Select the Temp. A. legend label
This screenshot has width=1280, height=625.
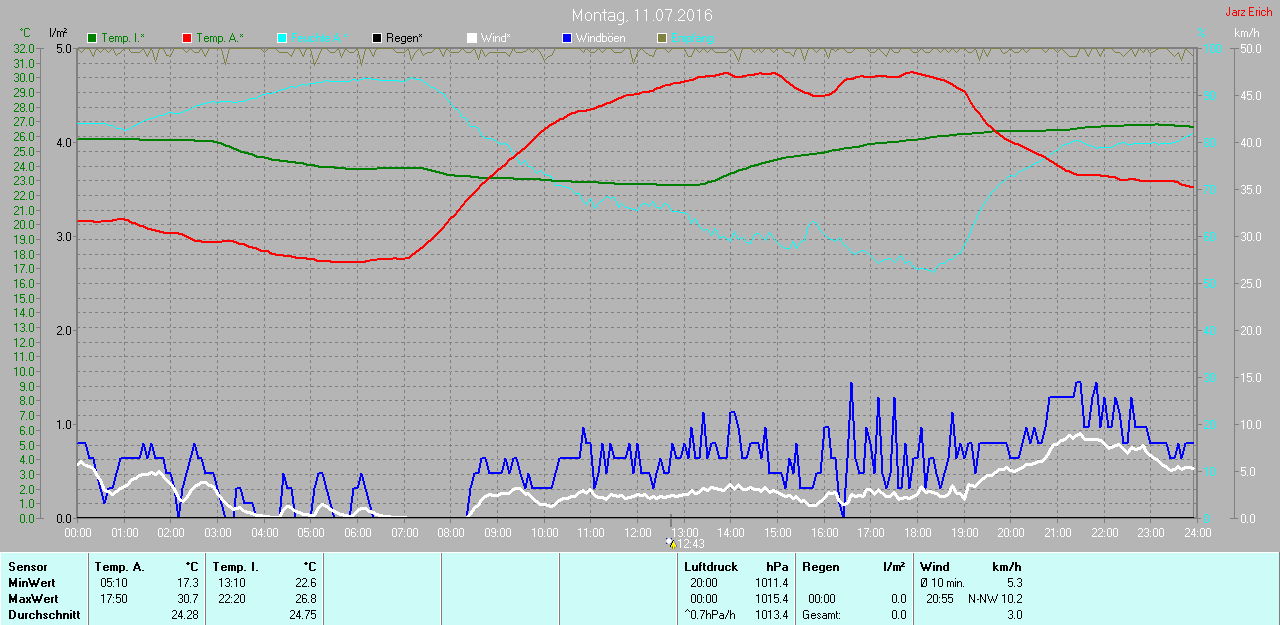tap(220, 38)
